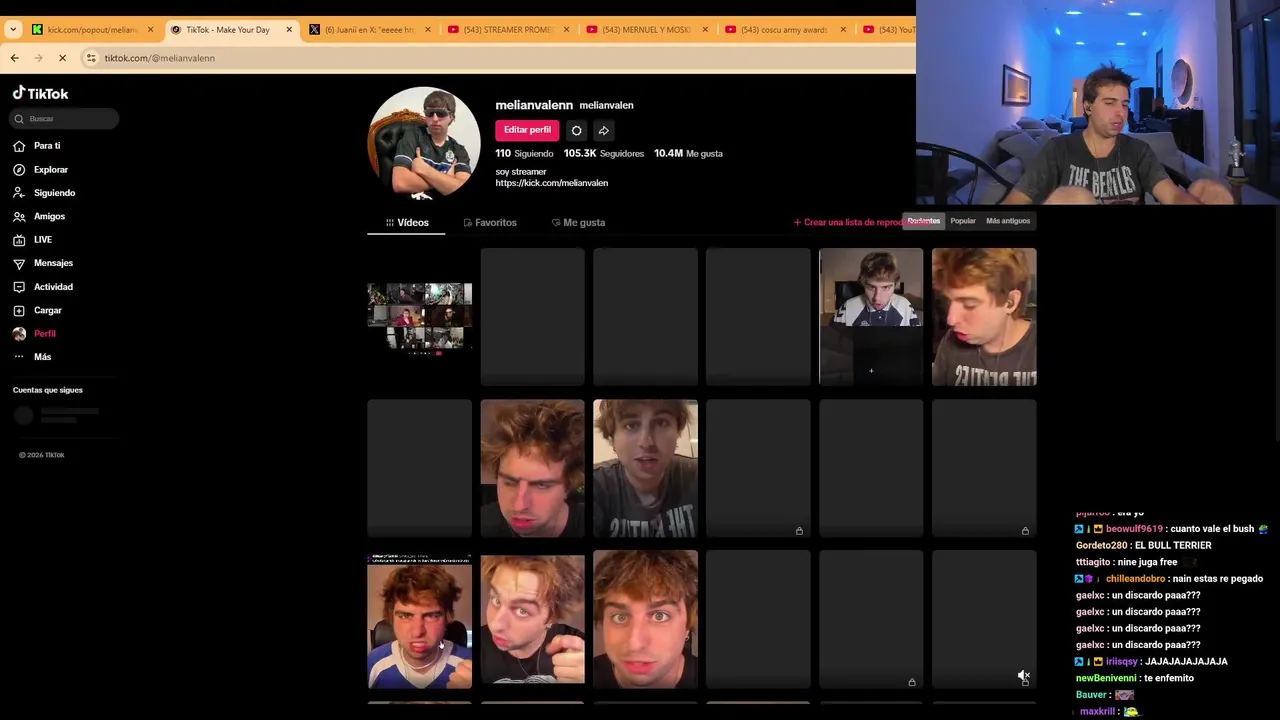Click site info icon in address bar
Image resolution: width=1280 pixels, height=720 pixels.
pyautogui.click(x=91, y=58)
